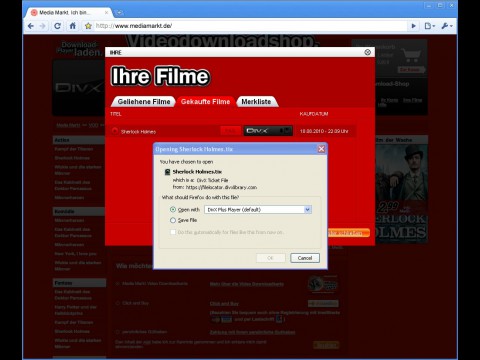Click the Cancel button in dialog

coord(305,258)
